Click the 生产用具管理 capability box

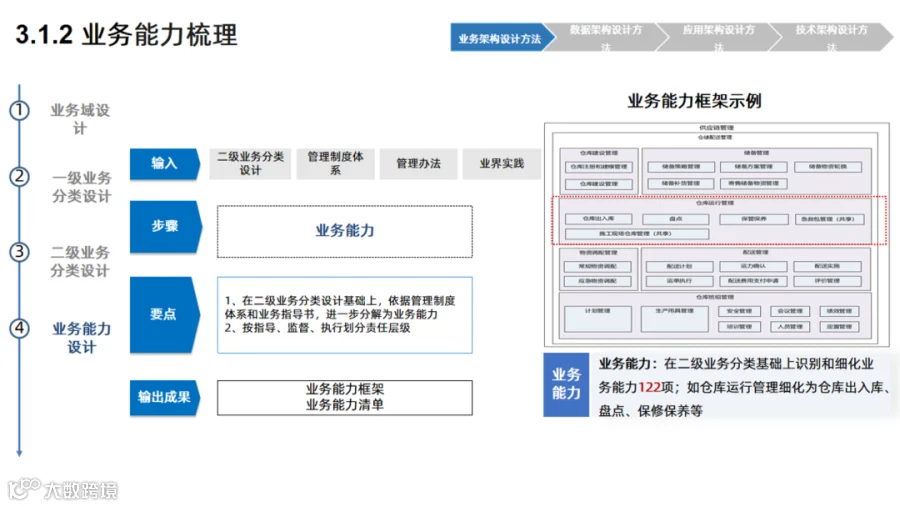click(x=674, y=319)
